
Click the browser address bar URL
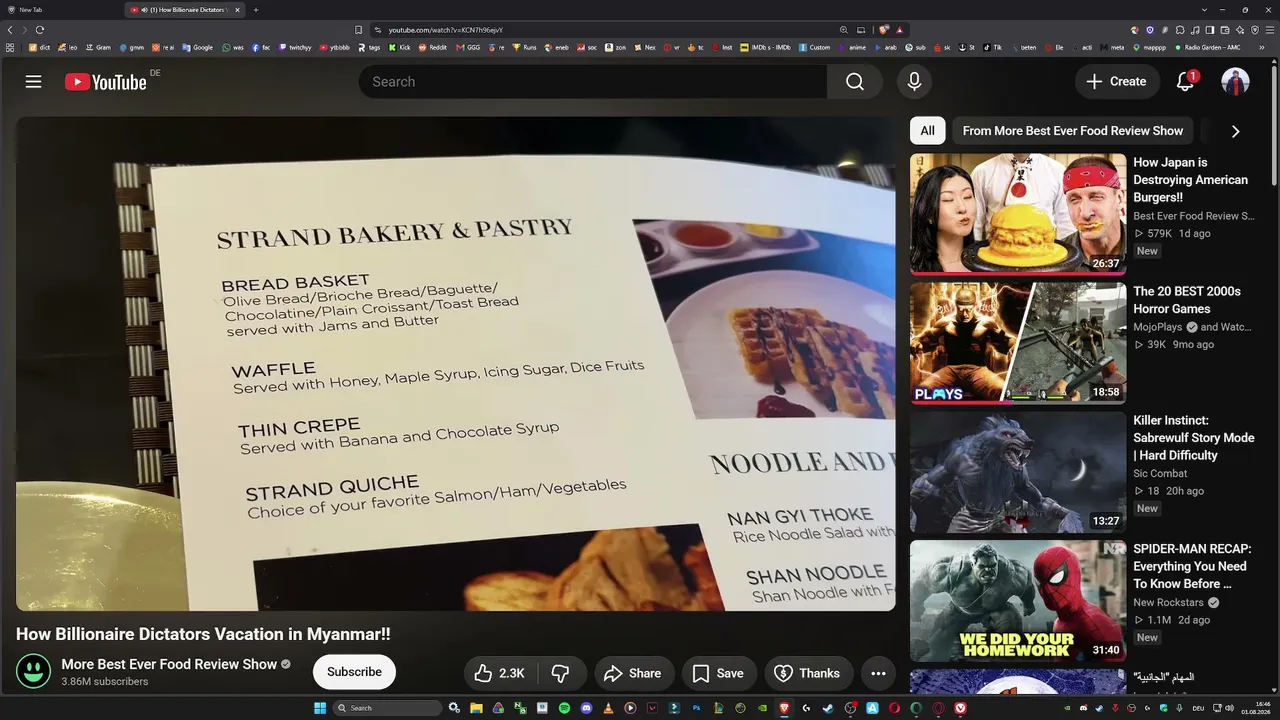click(x=445, y=30)
